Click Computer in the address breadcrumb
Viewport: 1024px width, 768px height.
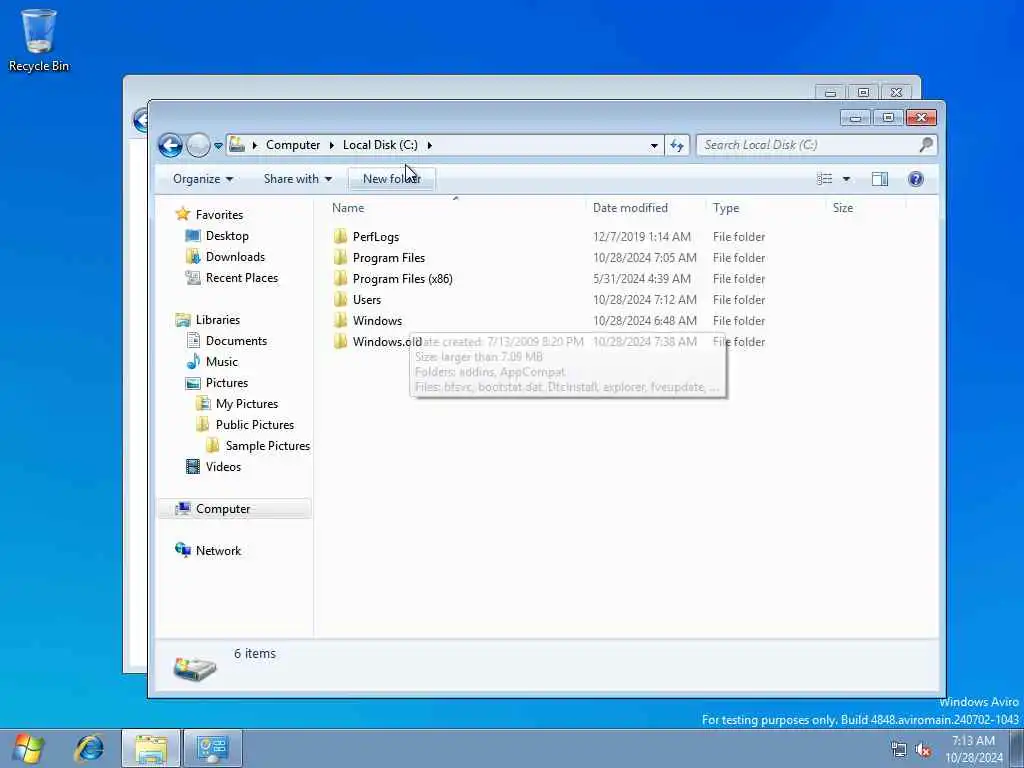(293, 145)
